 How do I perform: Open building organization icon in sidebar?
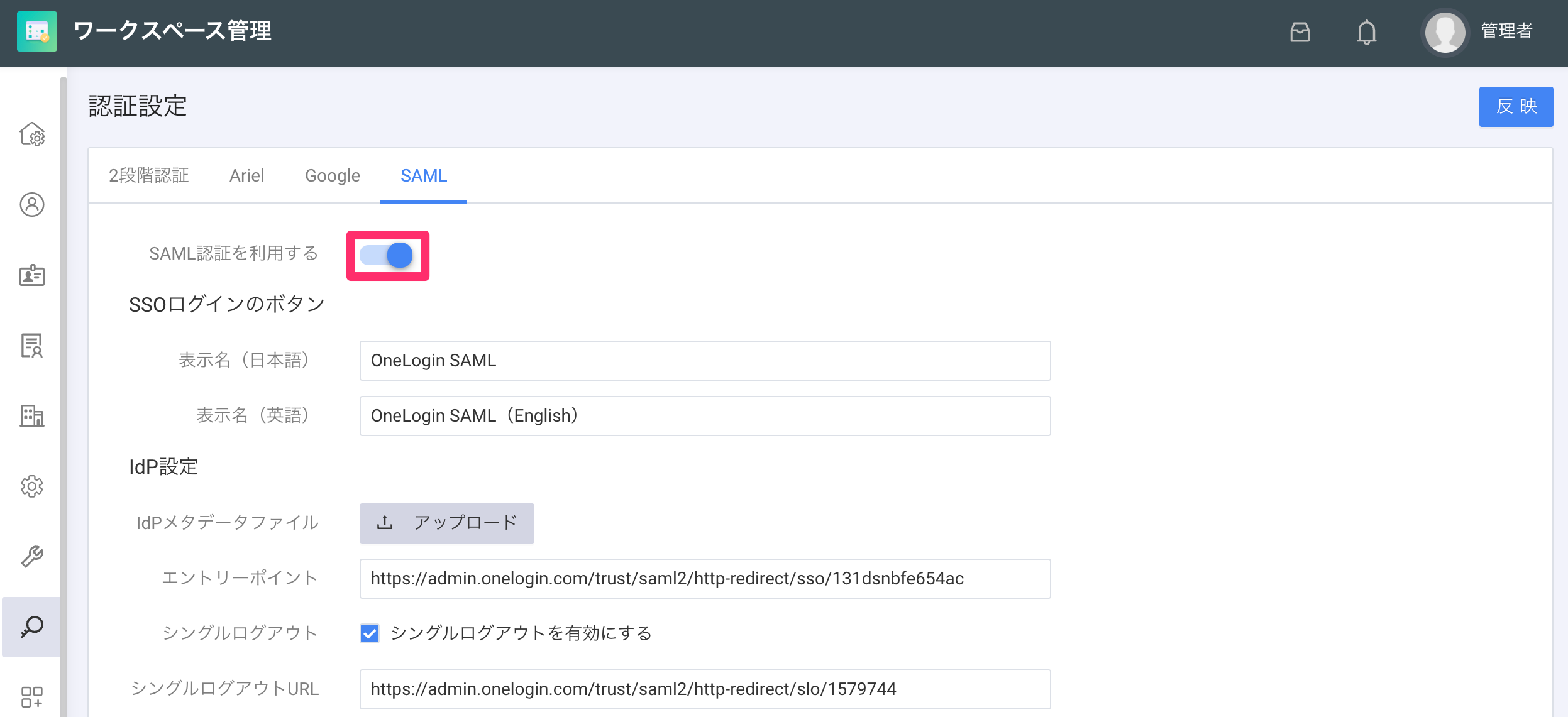tap(32, 415)
